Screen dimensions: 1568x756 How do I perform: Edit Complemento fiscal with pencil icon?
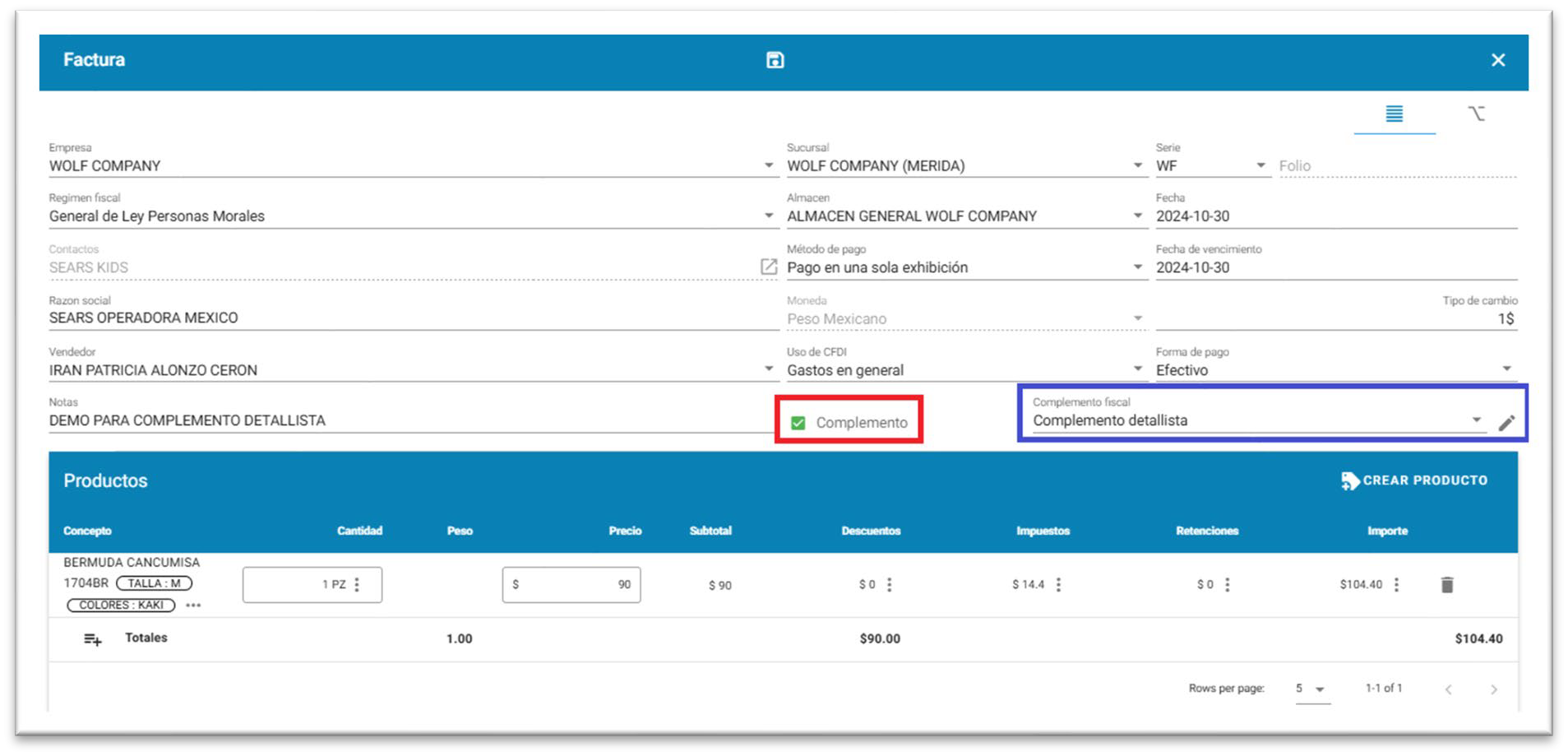click(1506, 423)
